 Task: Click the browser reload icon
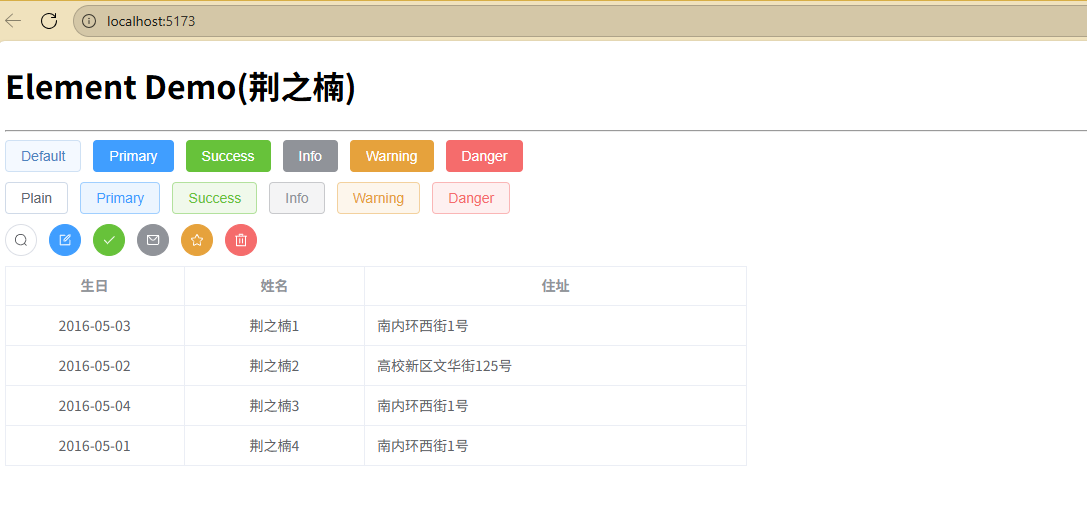49,20
